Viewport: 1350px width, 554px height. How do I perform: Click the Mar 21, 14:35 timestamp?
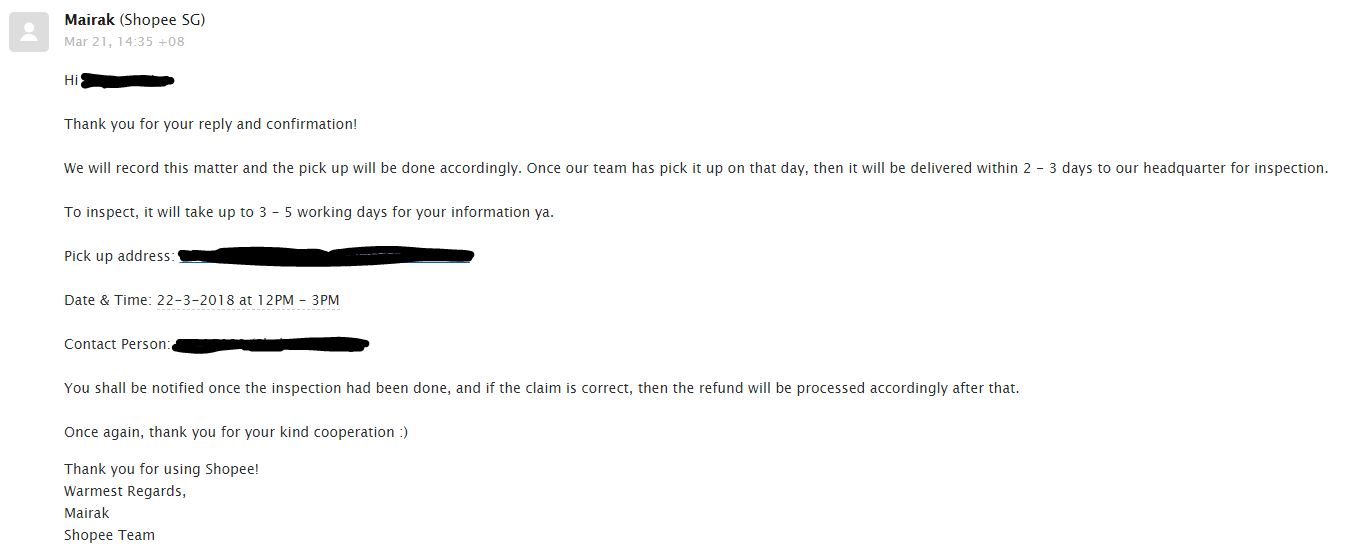124,42
